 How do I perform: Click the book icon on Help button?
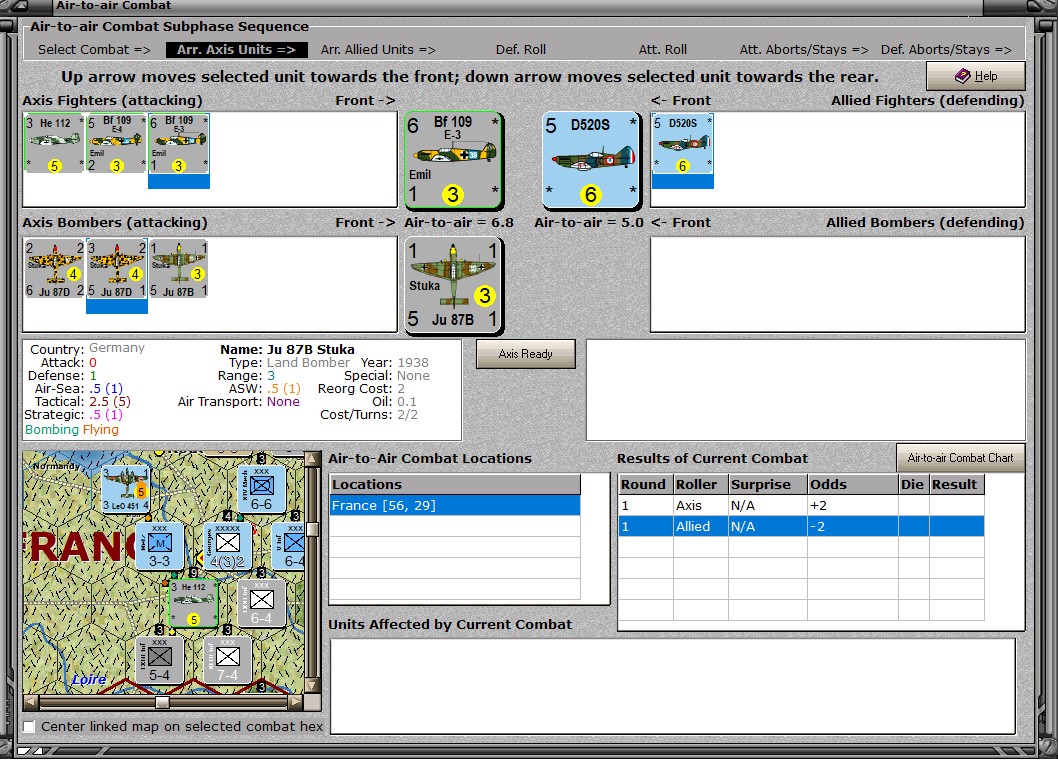(x=963, y=76)
